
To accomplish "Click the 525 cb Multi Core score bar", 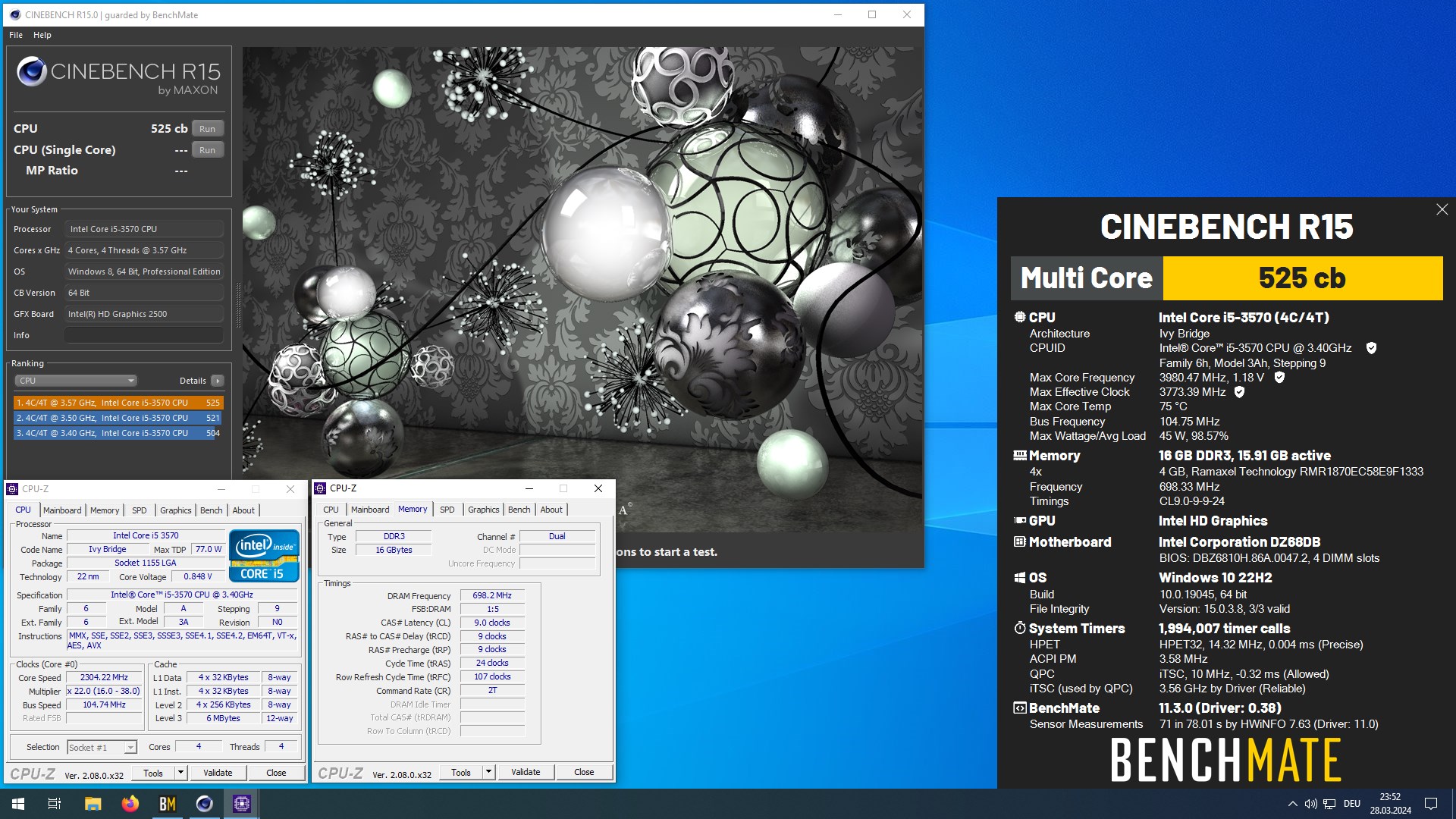I will tap(1303, 278).
